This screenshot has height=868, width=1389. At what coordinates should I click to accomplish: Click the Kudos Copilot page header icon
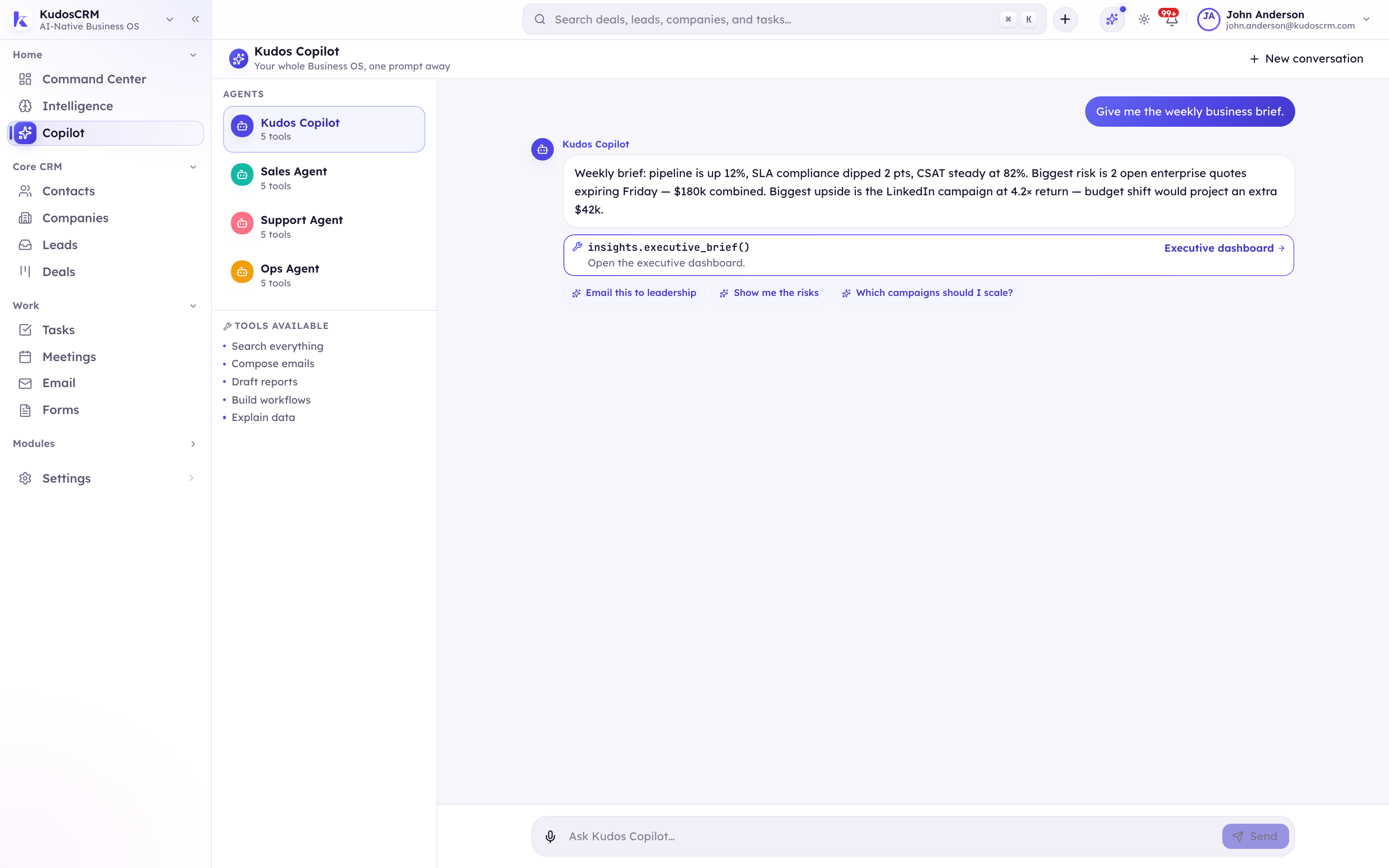[239, 59]
